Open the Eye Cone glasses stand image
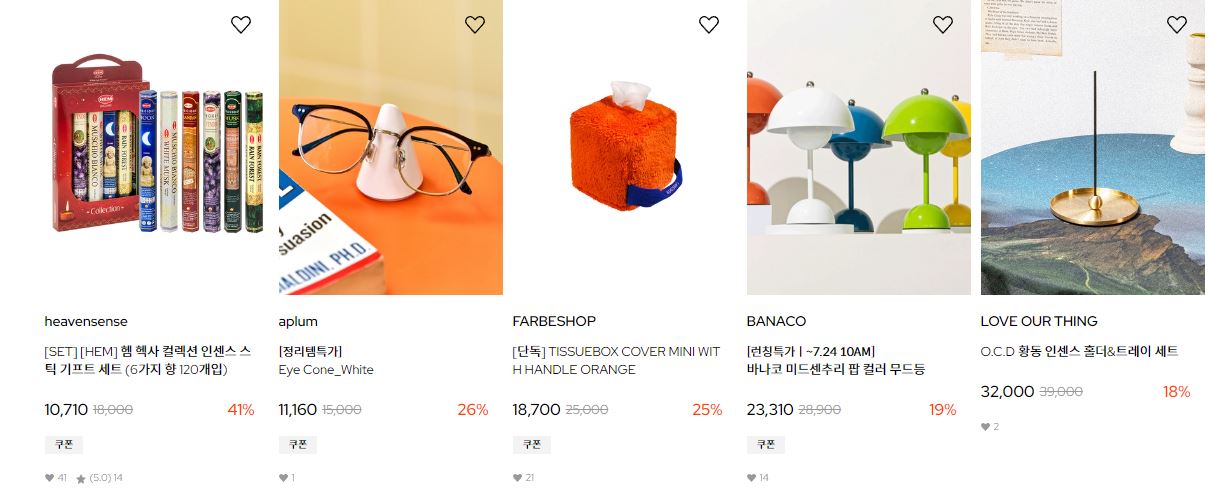The image size is (1214, 499). [x=391, y=147]
